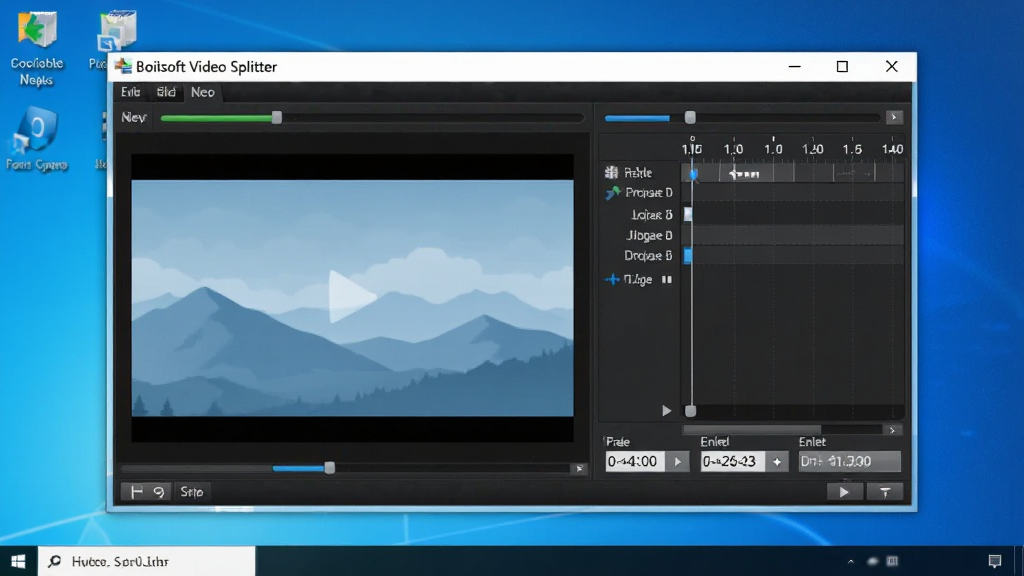The width and height of the screenshot is (1024, 576).
Task: Click the Prale time input field
Action: click(635, 462)
